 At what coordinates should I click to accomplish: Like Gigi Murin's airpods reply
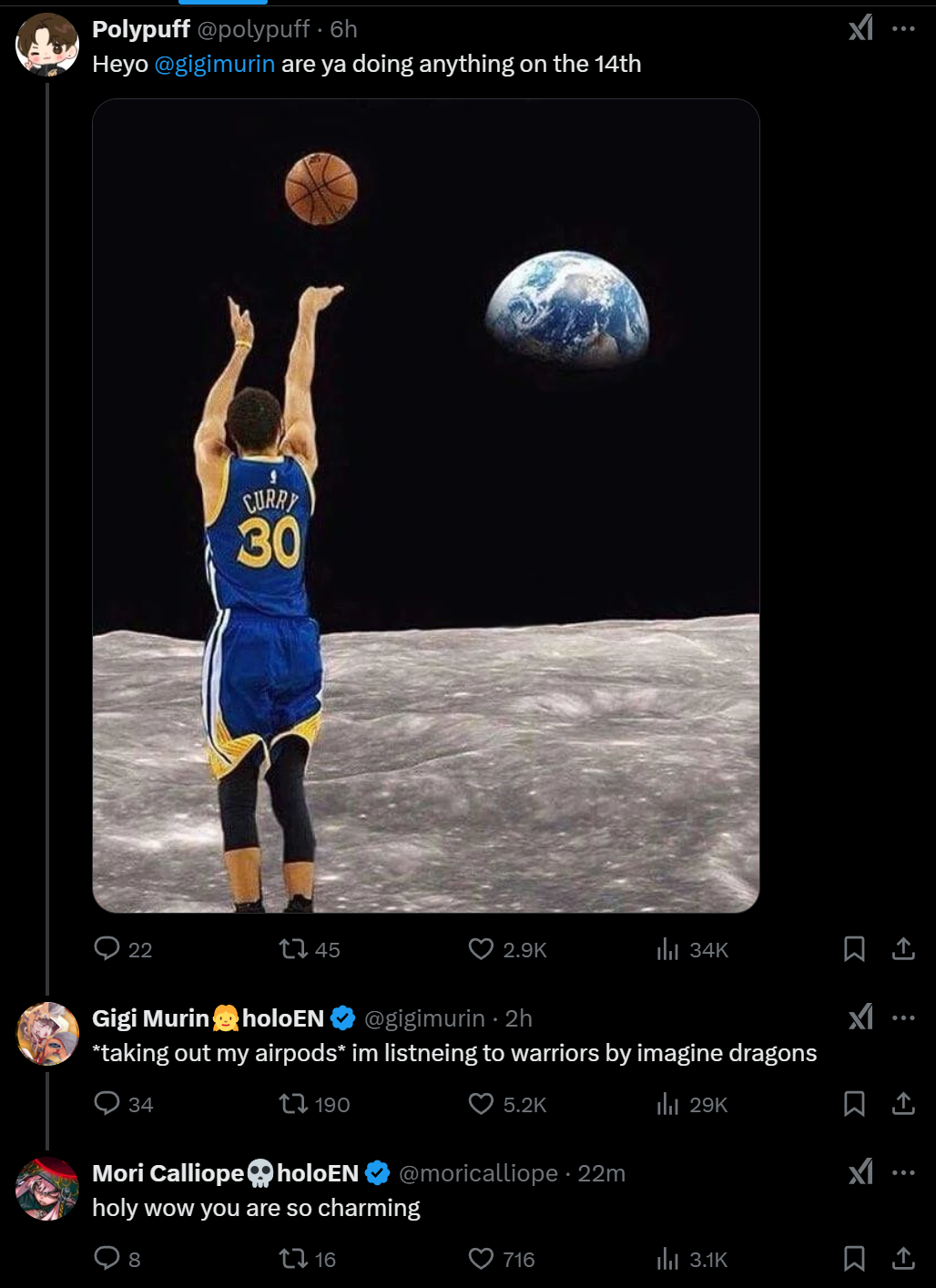point(481,1104)
